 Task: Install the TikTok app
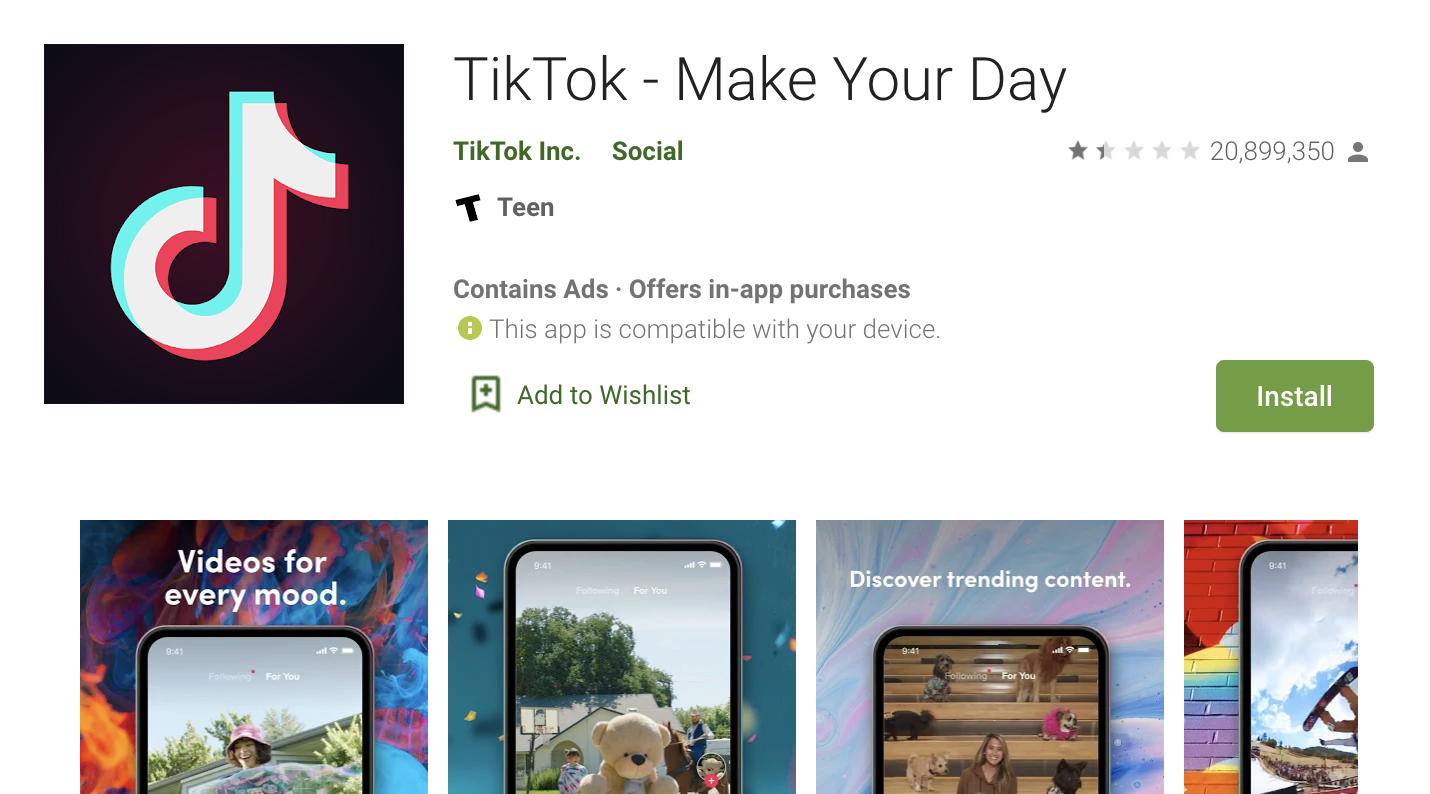coord(1295,396)
